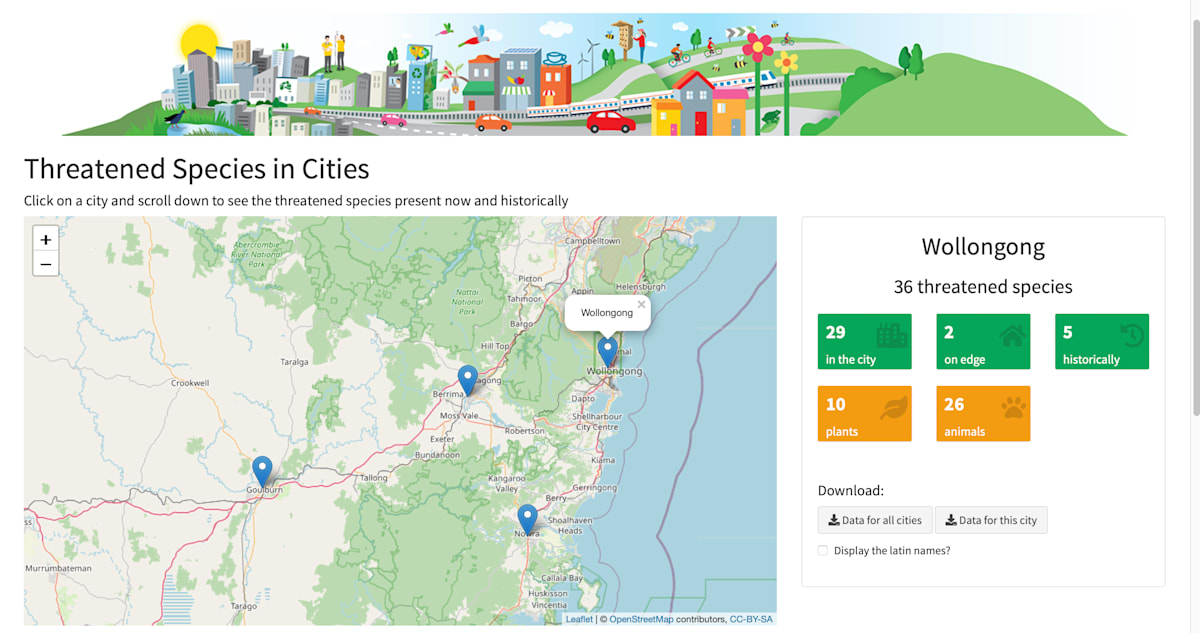This screenshot has height=633, width=1200.
Task: Select the marker pin near Nowra
Action: coord(527,514)
